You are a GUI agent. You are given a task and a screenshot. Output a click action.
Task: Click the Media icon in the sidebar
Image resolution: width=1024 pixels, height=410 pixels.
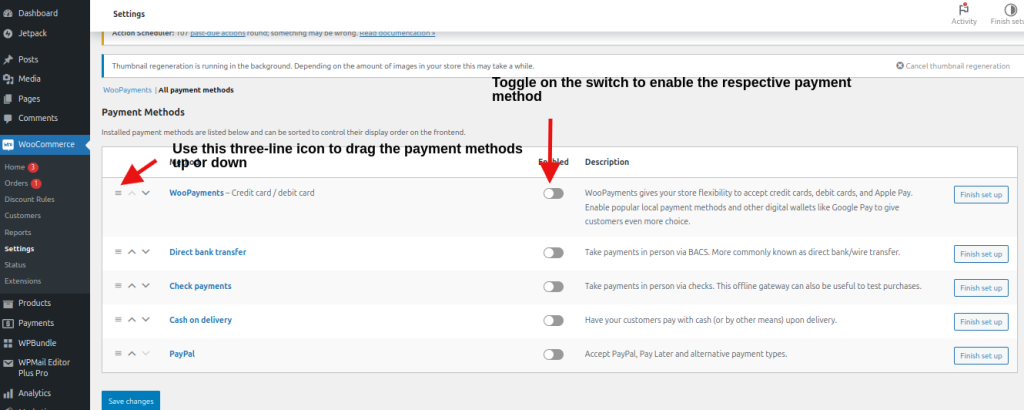tap(8, 79)
